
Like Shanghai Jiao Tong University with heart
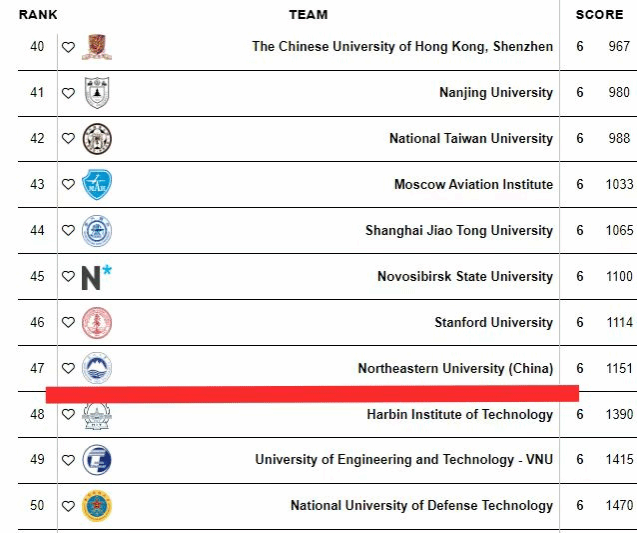pyautogui.click(x=68, y=231)
